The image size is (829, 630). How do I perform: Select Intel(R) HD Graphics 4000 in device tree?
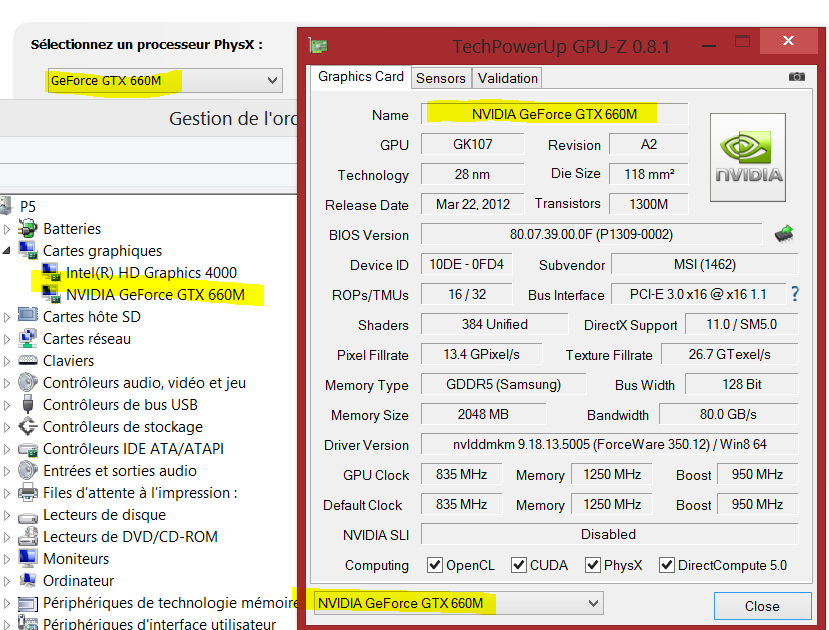pyautogui.click(x=151, y=273)
